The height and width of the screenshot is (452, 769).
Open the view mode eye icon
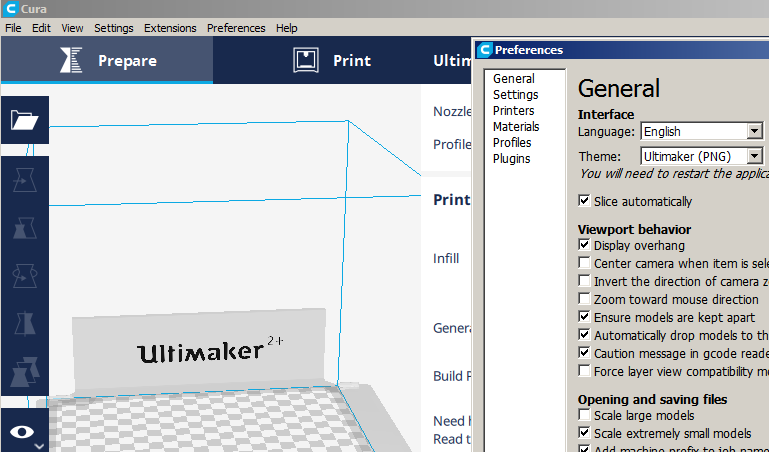click(22, 432)
